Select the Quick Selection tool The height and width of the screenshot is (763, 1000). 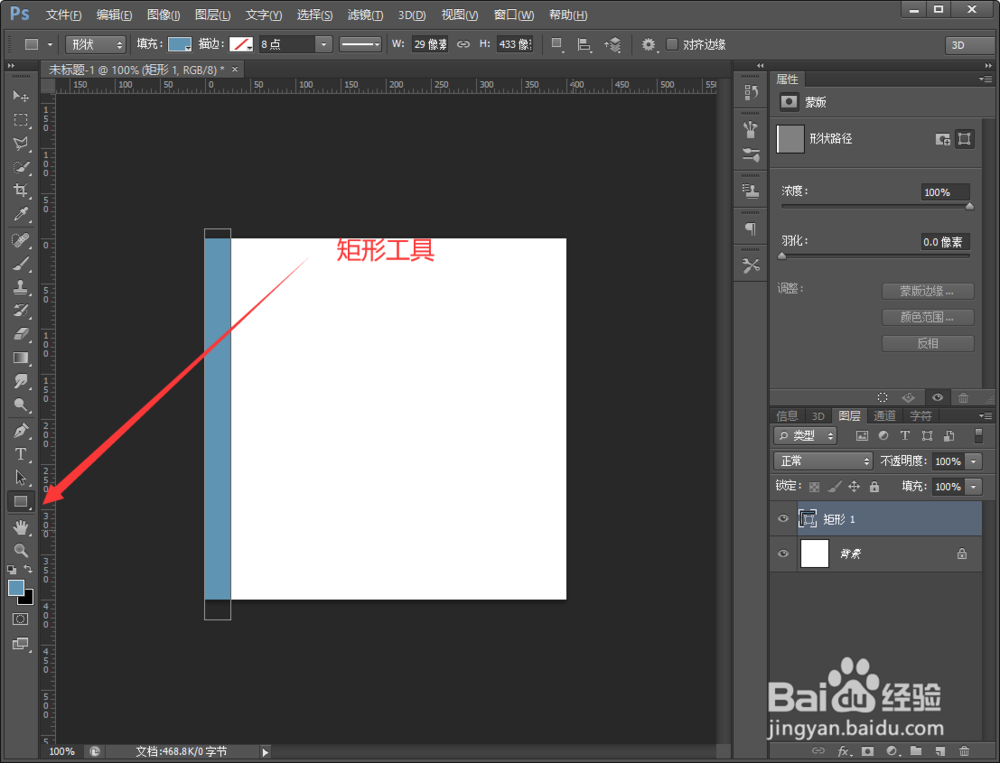20,167
